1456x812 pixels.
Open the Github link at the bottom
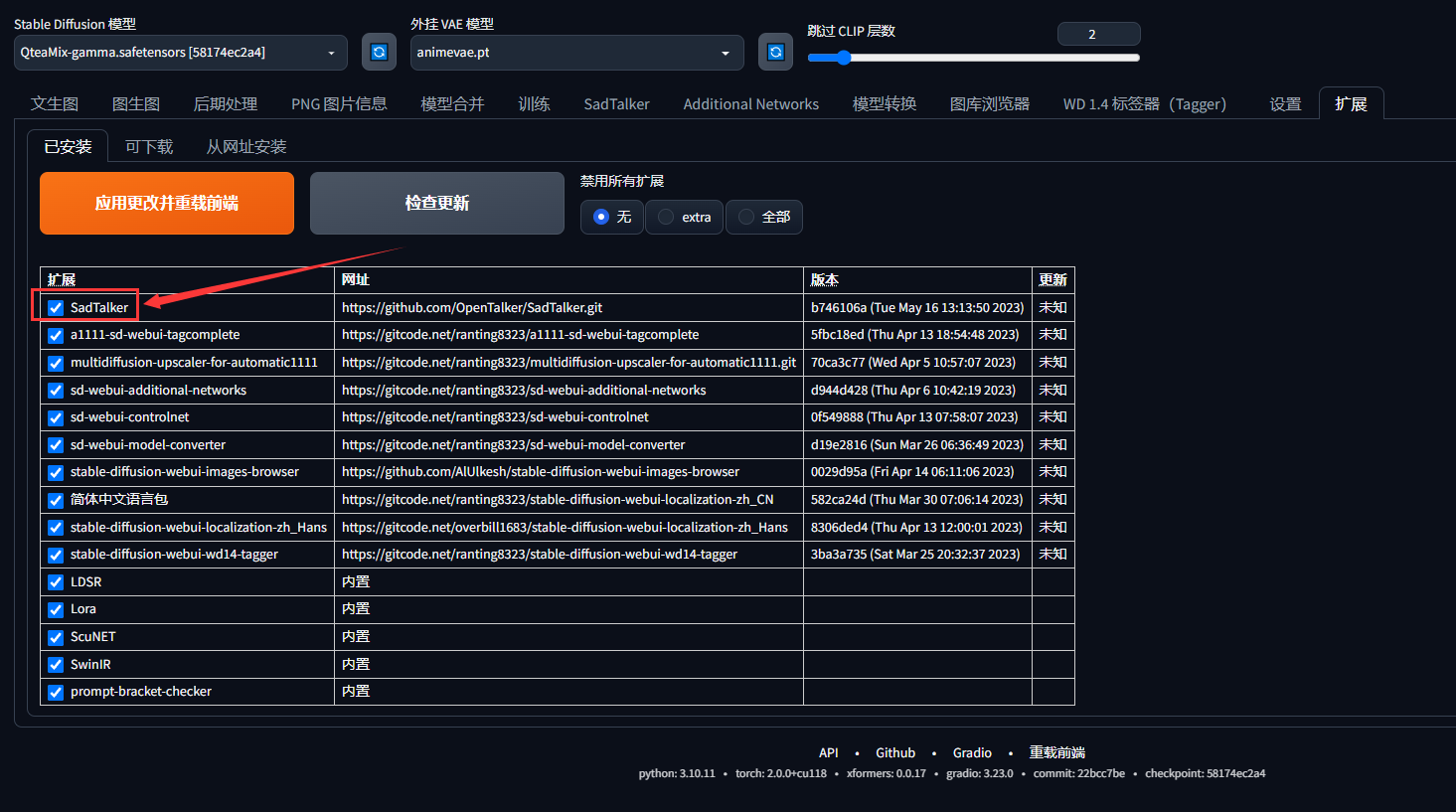tap(894, 752)
